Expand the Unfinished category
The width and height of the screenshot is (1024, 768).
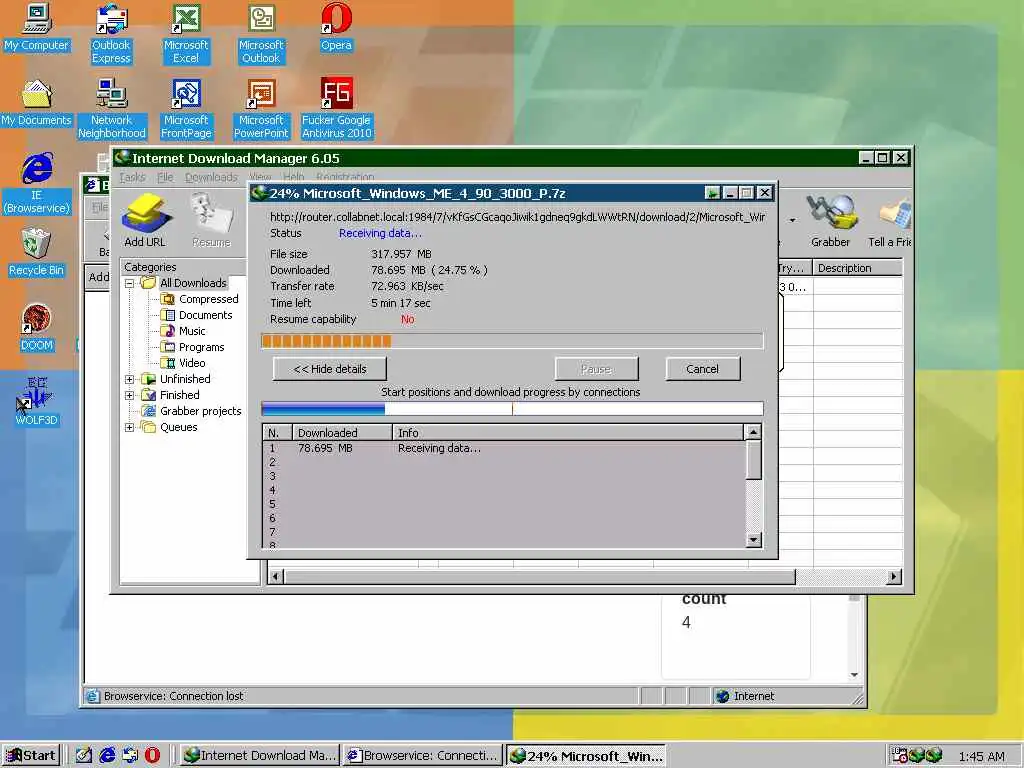pyautogui.click(x=129, y=379)
